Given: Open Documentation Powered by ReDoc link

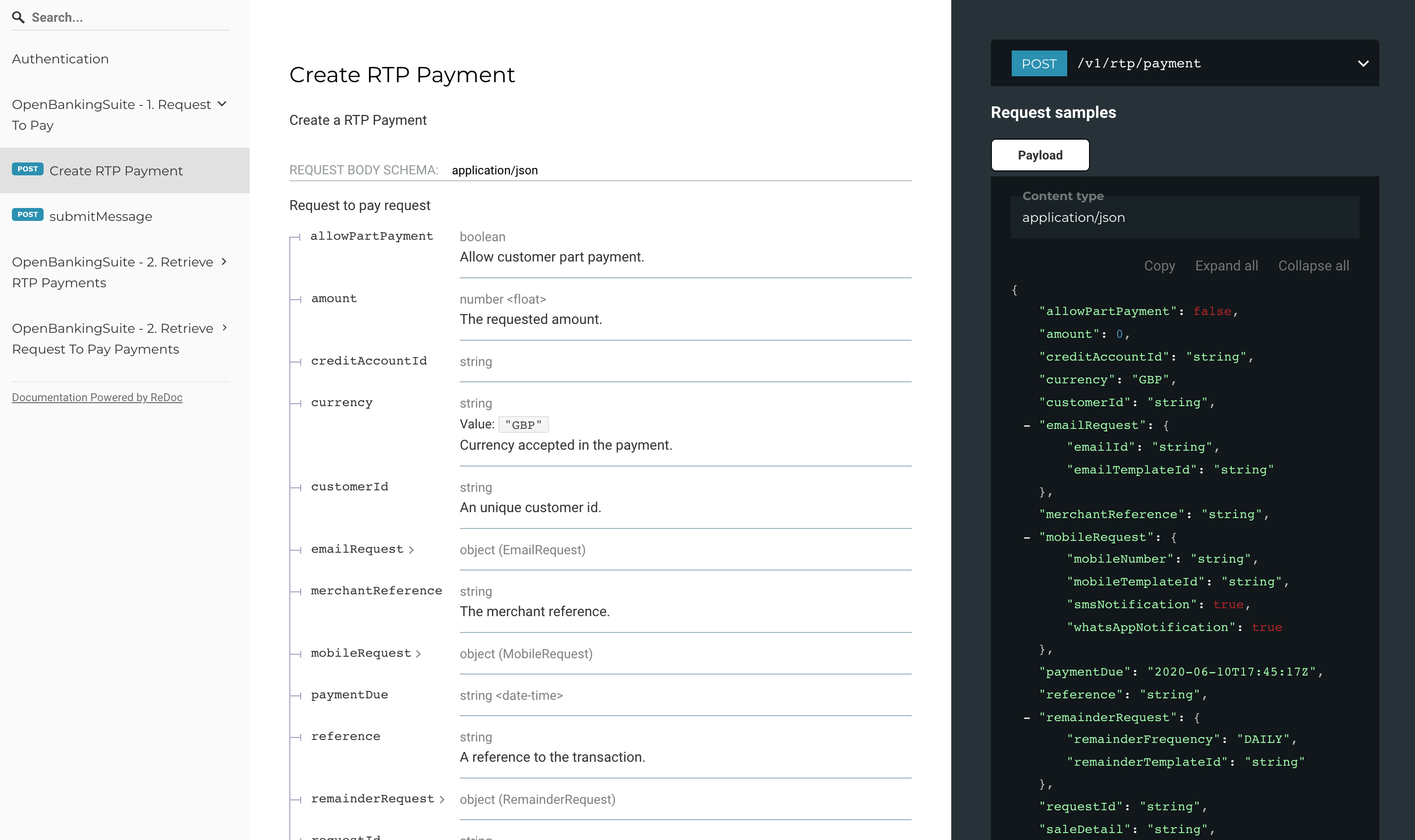Looking at the screenshot, I should 97,397.
